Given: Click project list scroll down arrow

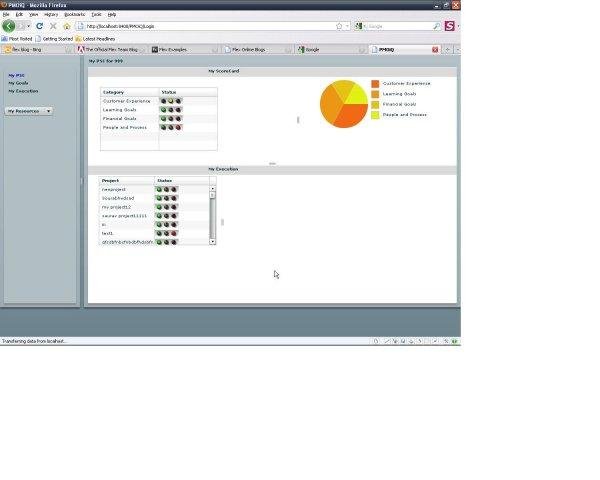Looking at the screenshot, I should click(x=212, y=242).
